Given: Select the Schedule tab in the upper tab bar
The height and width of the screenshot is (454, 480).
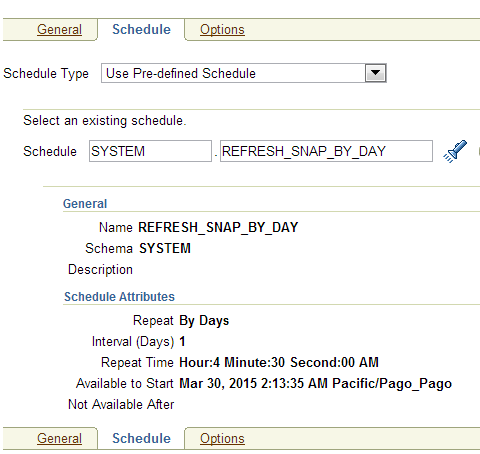Looking at the screenshot, I should coord(141,30).
